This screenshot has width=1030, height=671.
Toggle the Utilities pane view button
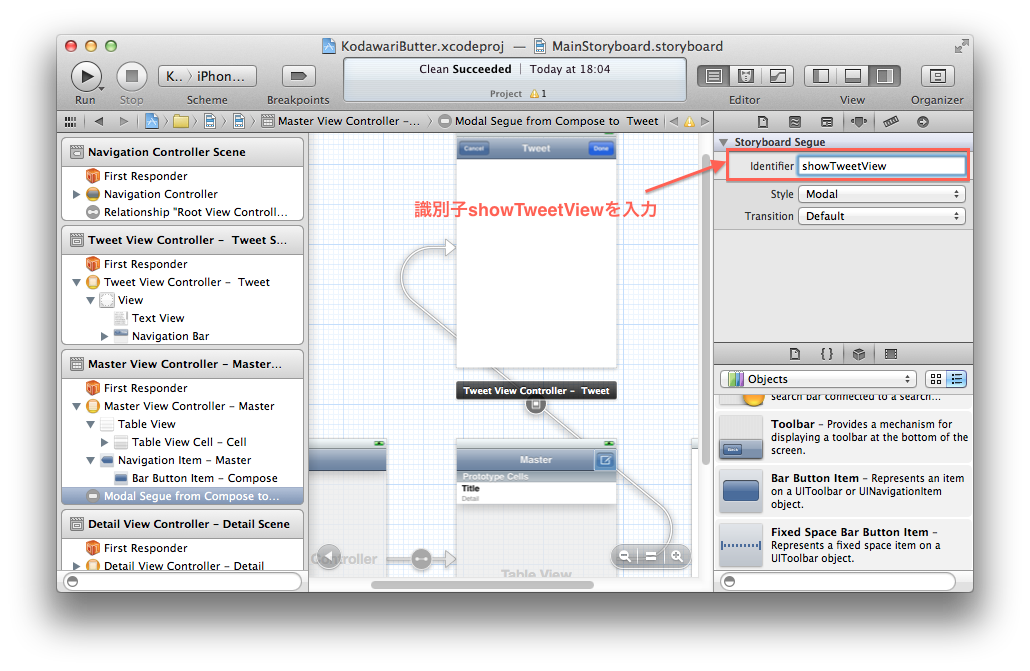pyautogui.click(x=885, y=76)
